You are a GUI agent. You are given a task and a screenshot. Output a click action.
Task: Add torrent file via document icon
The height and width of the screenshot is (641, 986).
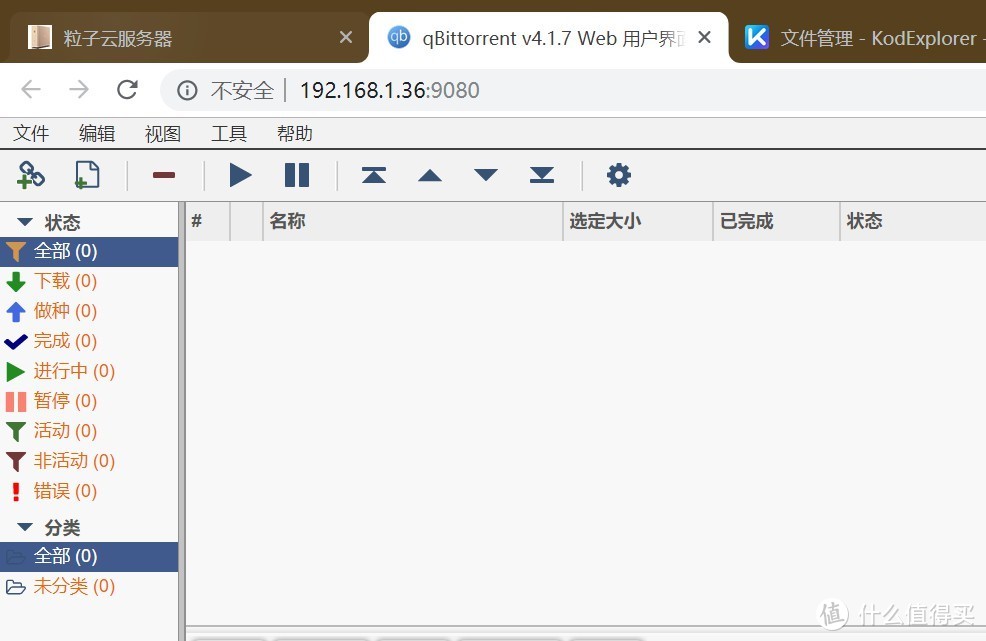pos(87,175)
